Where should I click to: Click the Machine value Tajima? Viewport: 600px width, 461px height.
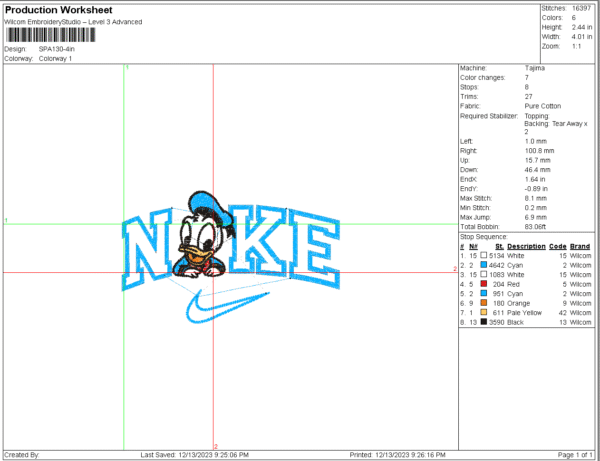(535, 68)
